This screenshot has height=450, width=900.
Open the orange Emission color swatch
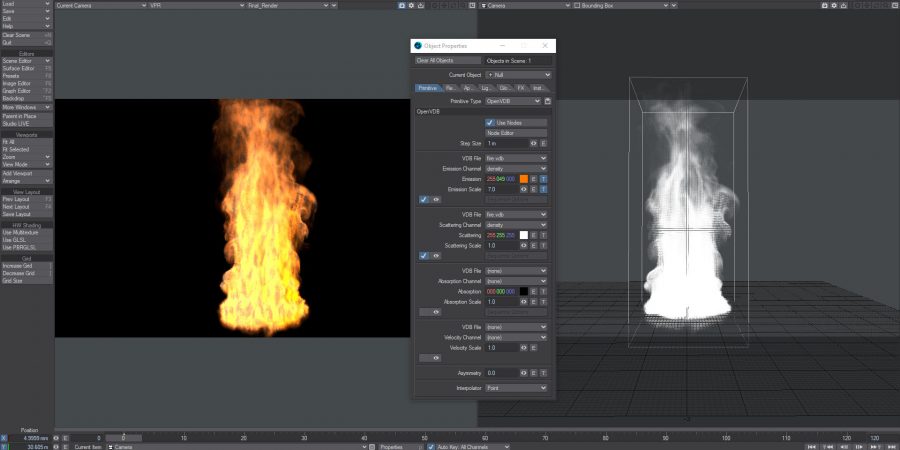pyautogui.click(x=523, y=178)
